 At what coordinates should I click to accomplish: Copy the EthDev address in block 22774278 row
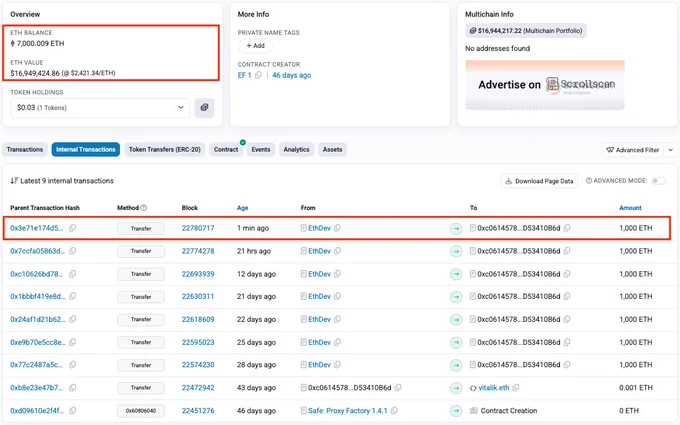(x=337, y=251)
